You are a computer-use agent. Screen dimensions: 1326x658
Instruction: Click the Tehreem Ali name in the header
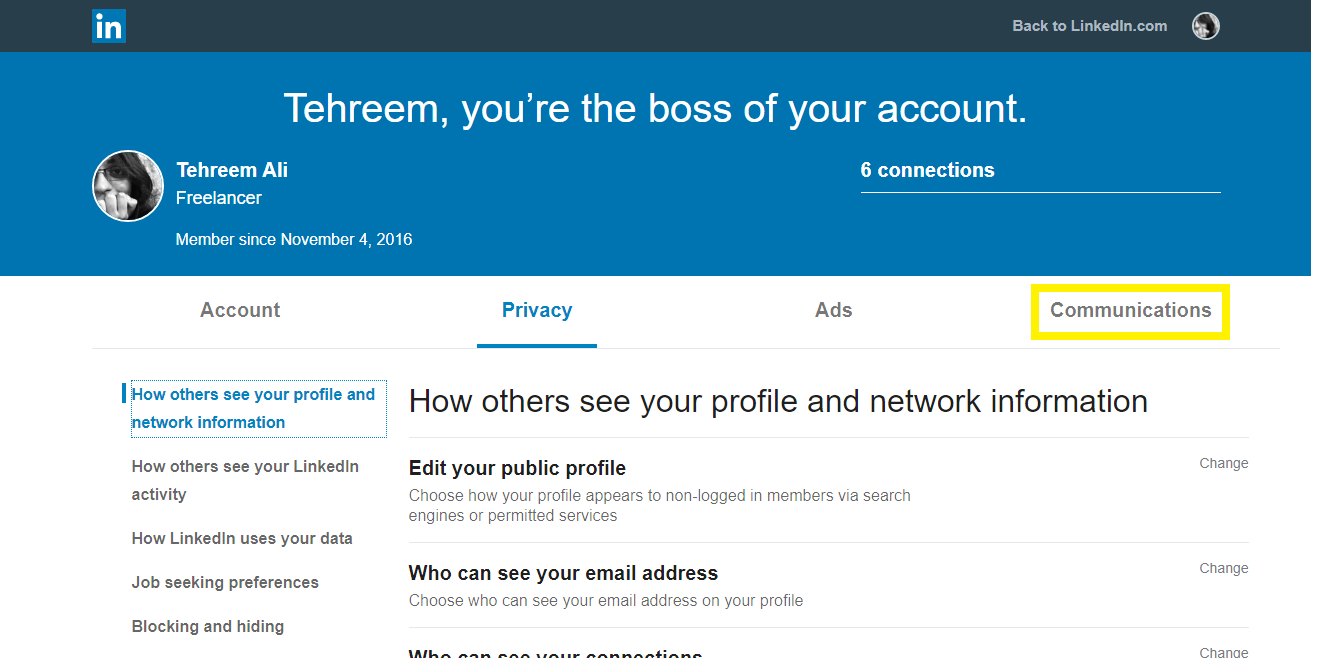click(x=232, y=170)
